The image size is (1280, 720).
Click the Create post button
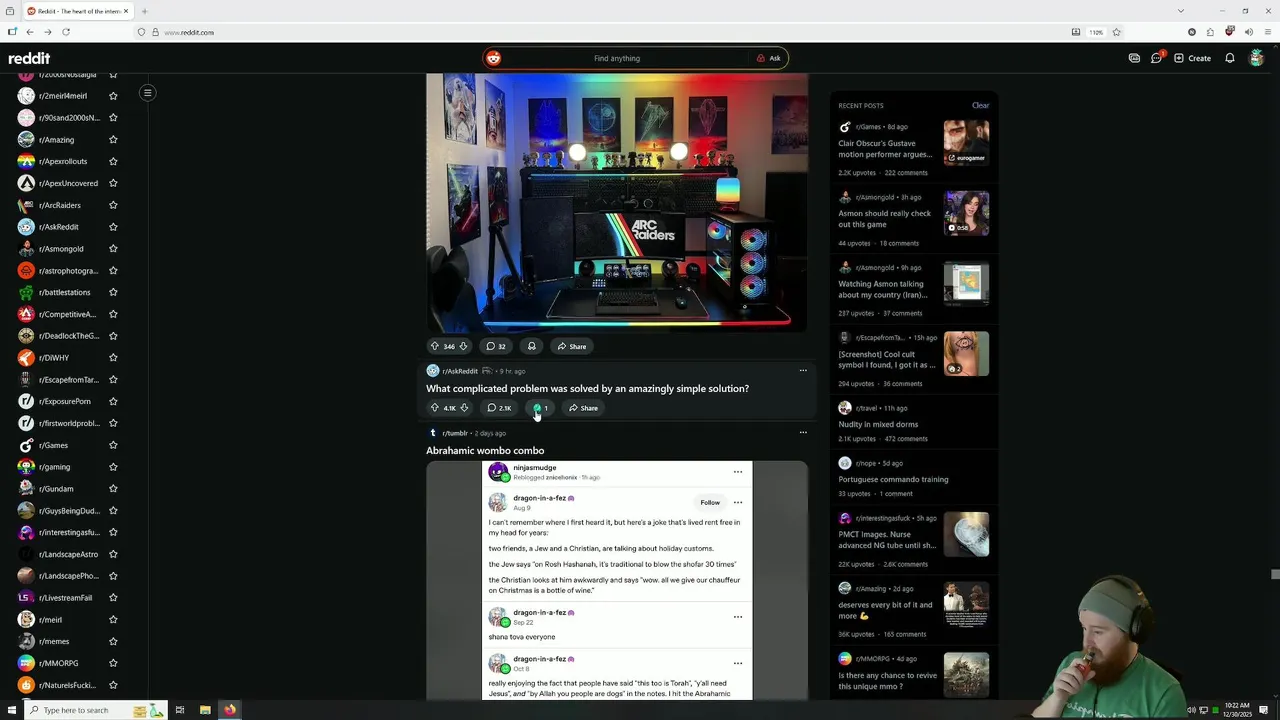tap(1192, 58)
